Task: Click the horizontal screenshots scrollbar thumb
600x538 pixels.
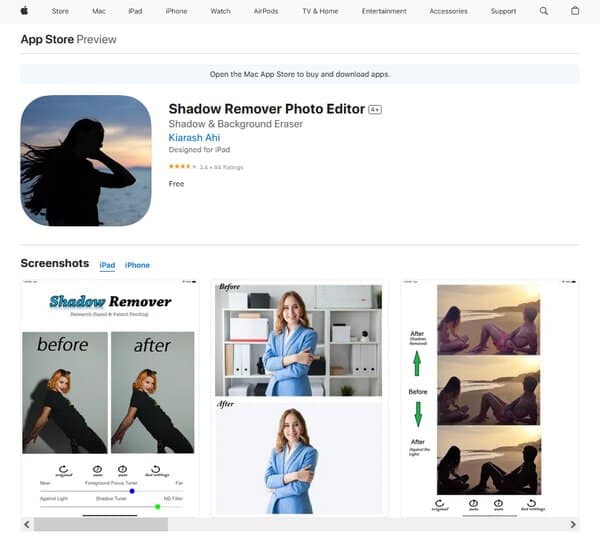Action: [x=101, y=524]
